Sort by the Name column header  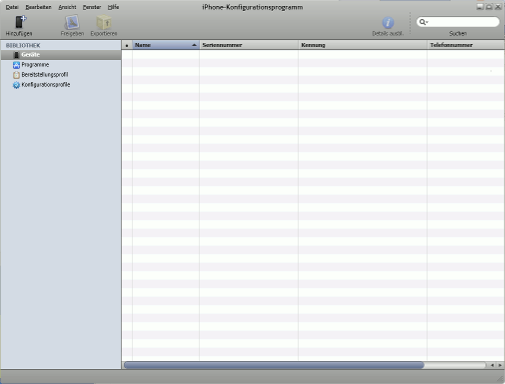pyautogui.click(x=166, y=45)
